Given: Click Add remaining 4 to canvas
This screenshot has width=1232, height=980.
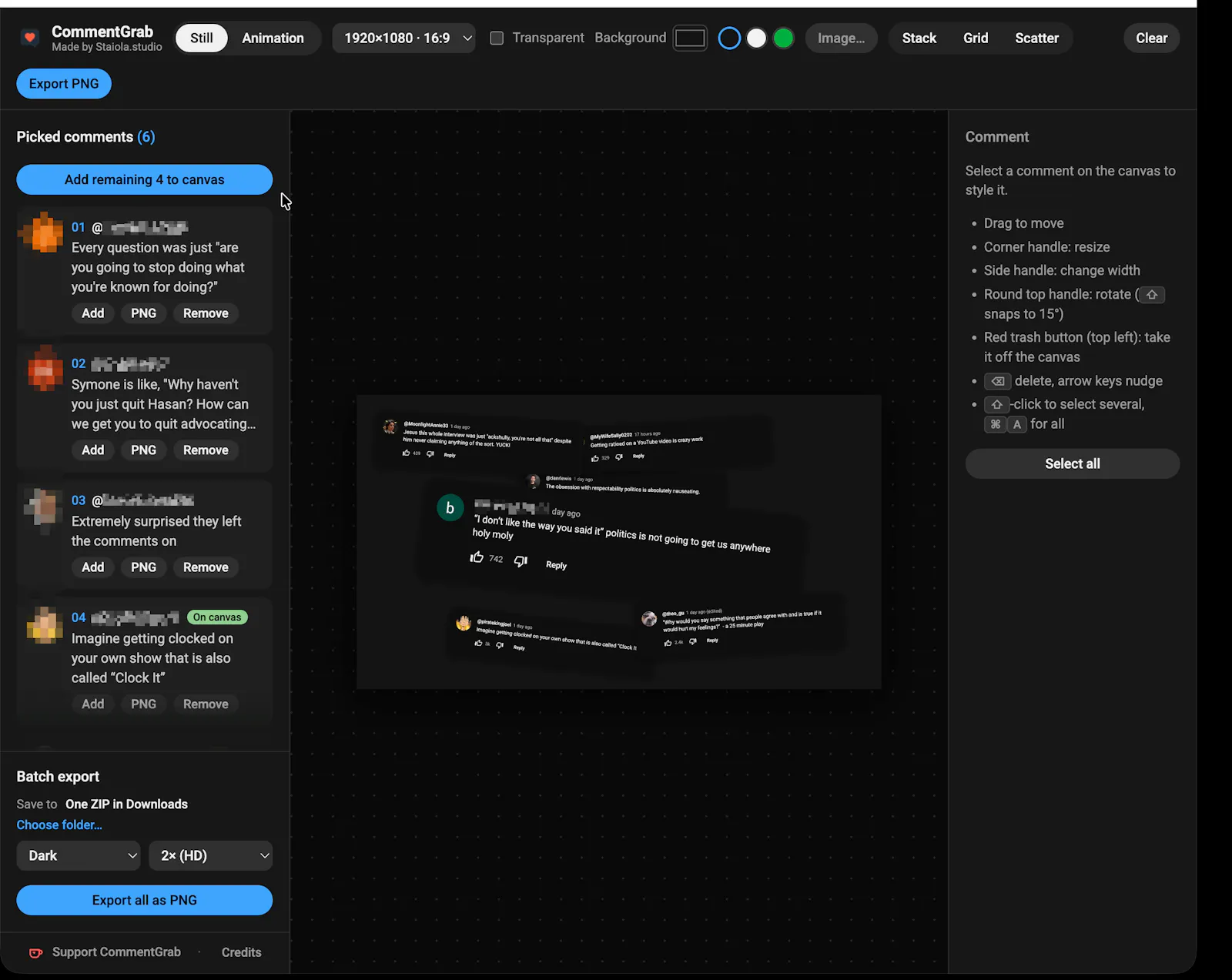Looking at the screenshot, I should [145, 179].
